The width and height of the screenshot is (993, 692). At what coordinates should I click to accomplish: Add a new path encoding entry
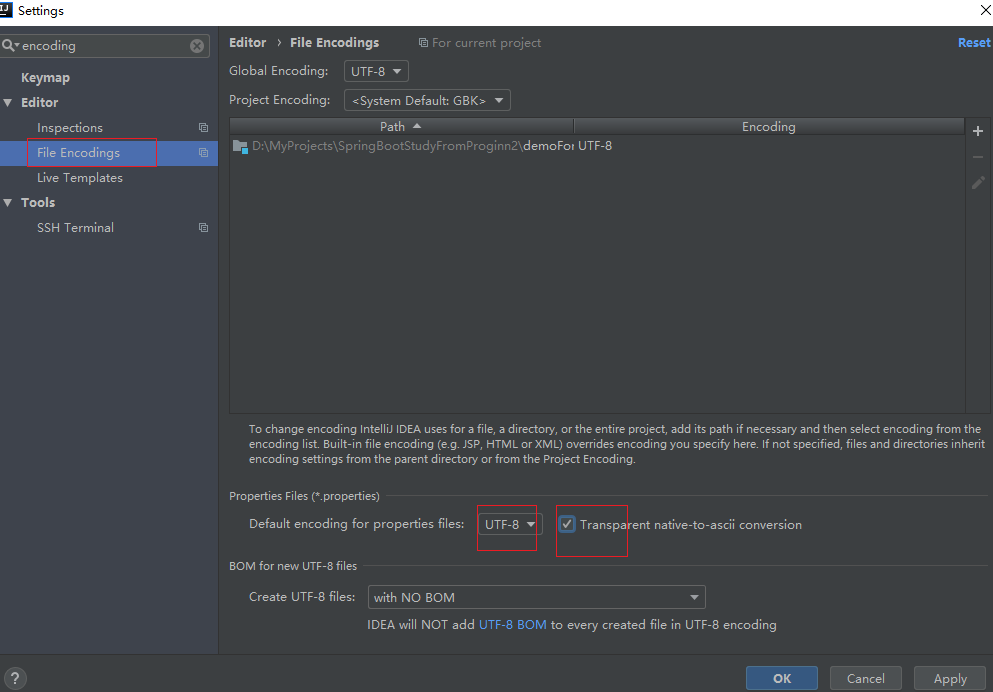978,131
